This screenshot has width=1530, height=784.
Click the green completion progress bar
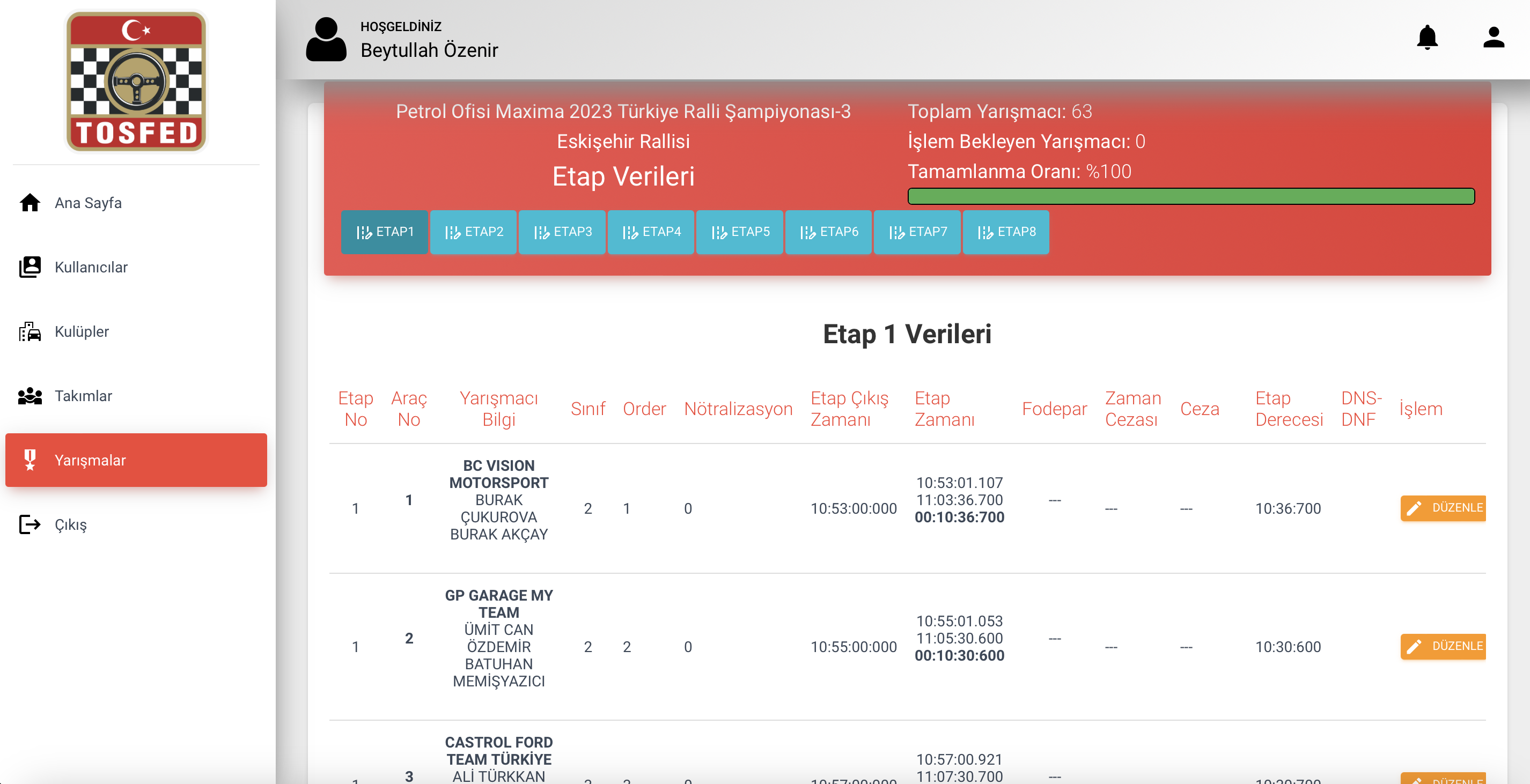[x=1191, y=196]
